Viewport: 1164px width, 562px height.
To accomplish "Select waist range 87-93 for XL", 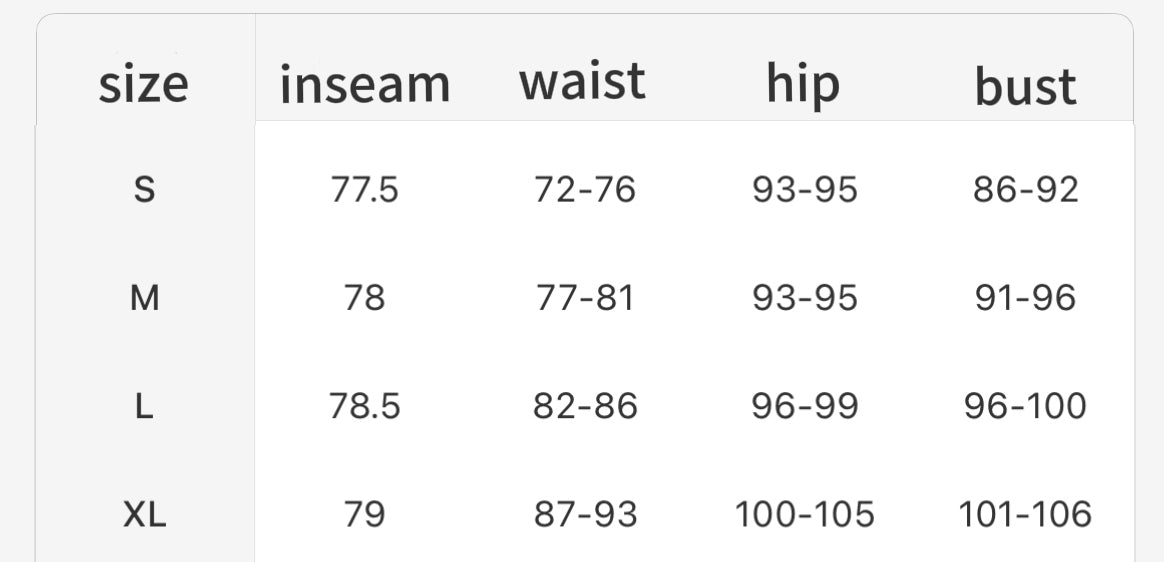I will click(x=585, y=515).
